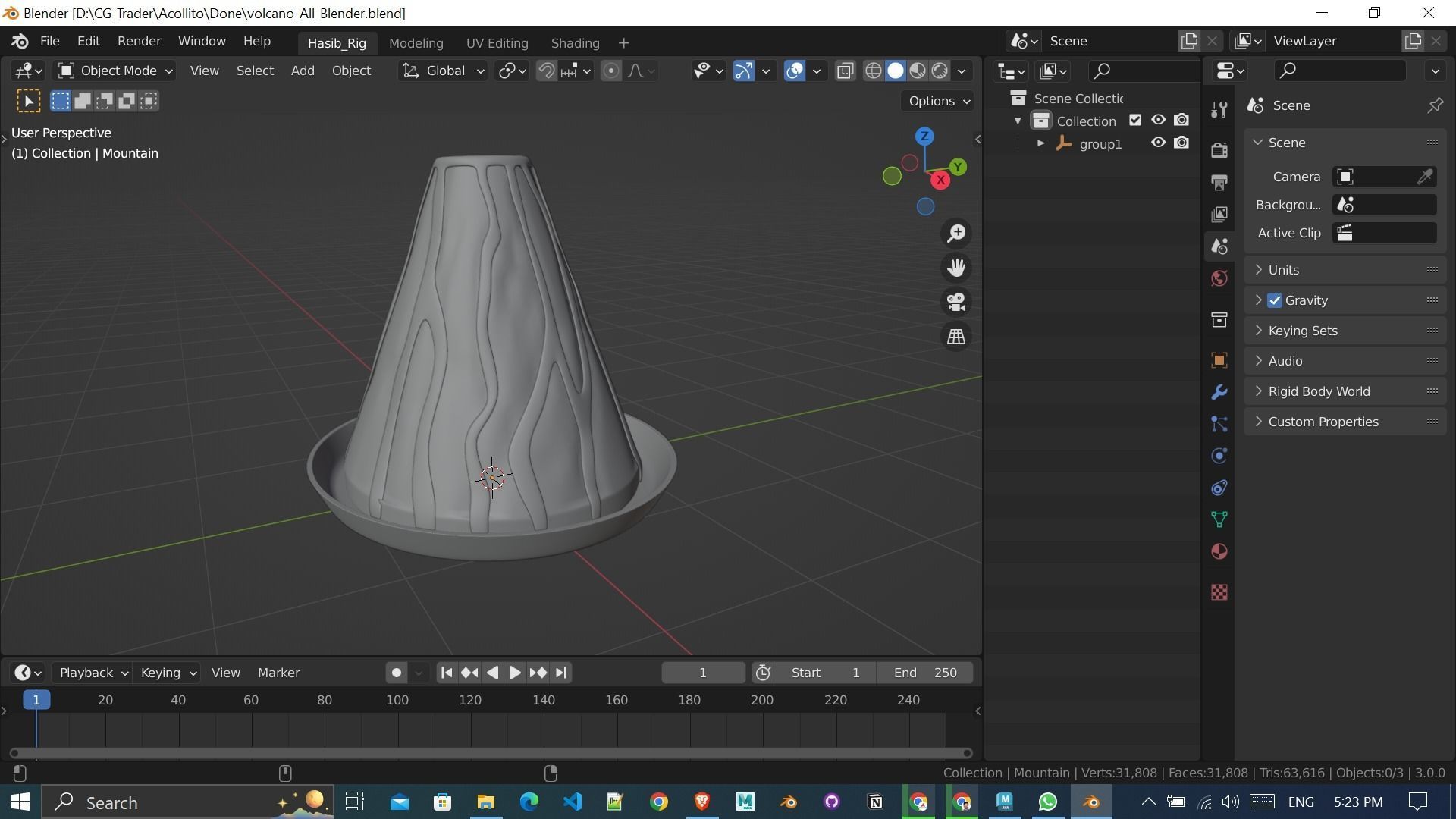Click the Blender logo menu icon

20,41
